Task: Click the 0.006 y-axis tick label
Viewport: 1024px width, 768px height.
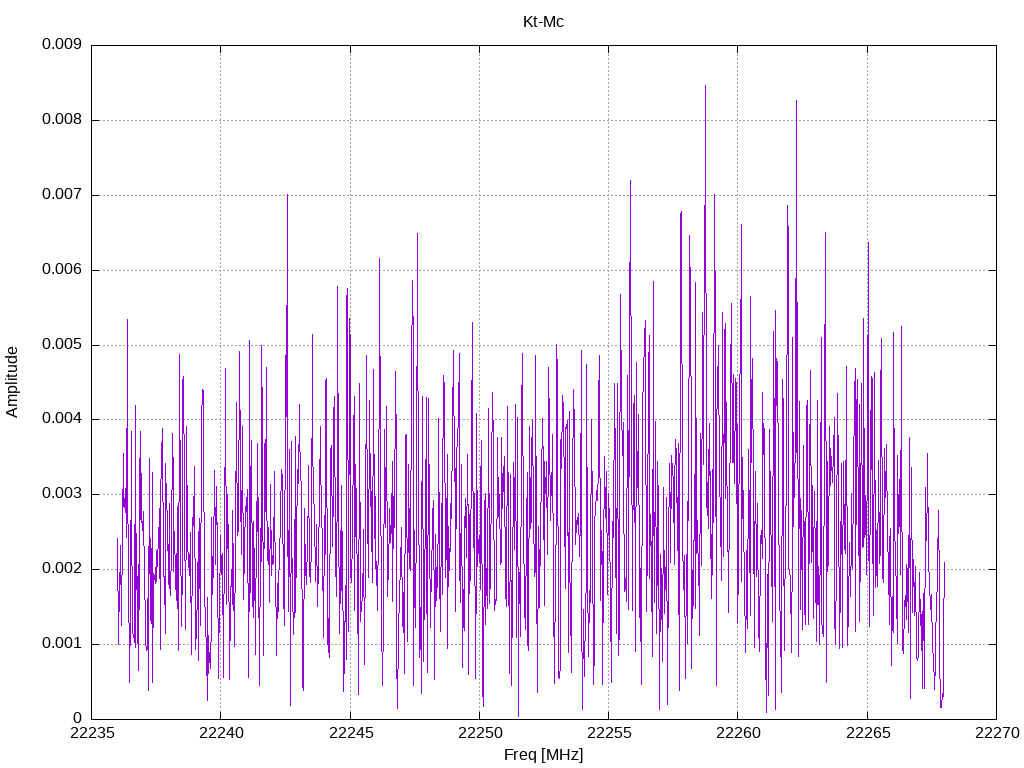Action: [x=62, y=270]
